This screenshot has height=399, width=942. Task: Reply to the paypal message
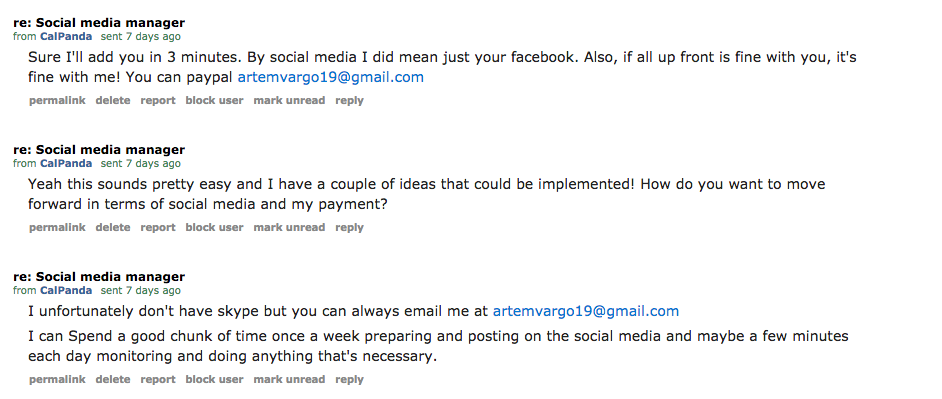coord(350,100)
